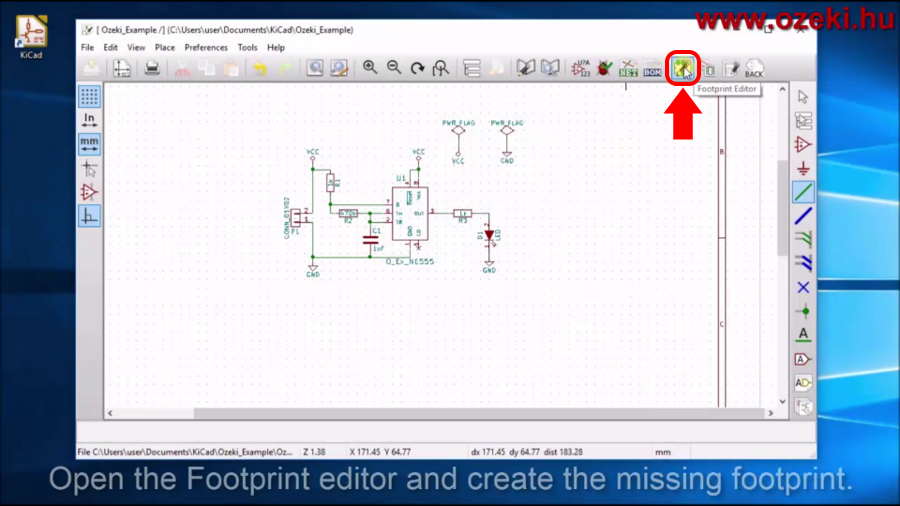Click horizontal scrollbar right arrow
The height and width of the screenshot is (506, 900).
771,413
